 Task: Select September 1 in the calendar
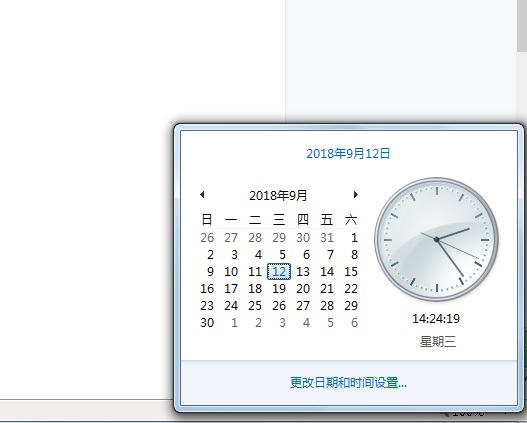tap(354, 238)
